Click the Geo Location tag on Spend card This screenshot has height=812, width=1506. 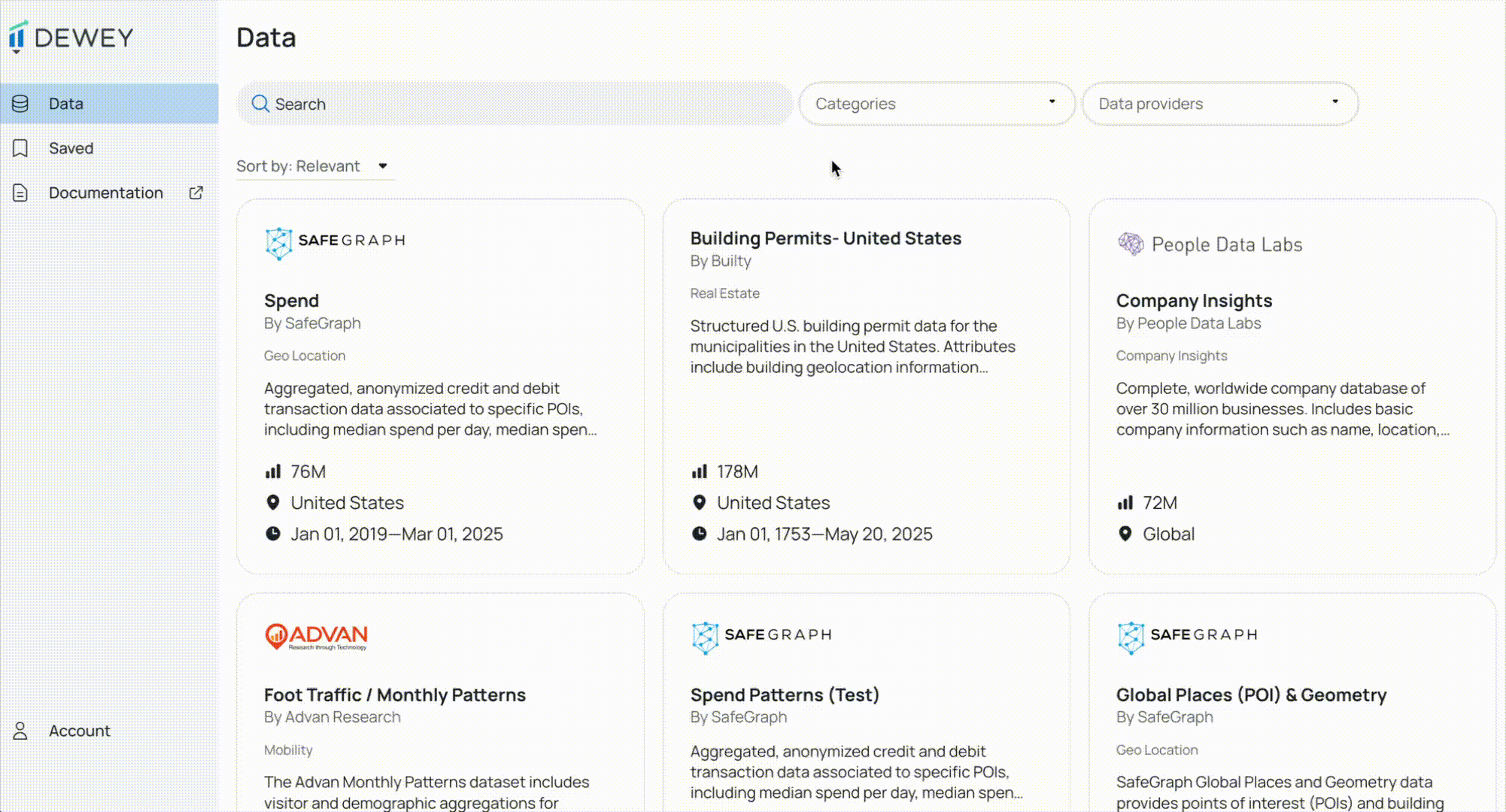pyautogui.click(x=305, y=356)
